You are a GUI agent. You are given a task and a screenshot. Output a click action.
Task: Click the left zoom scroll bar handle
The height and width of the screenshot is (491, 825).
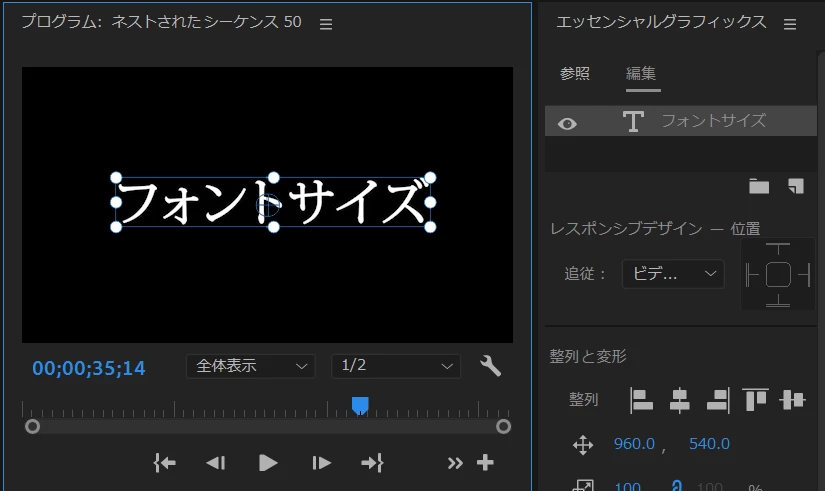click(x=33, y=426)
